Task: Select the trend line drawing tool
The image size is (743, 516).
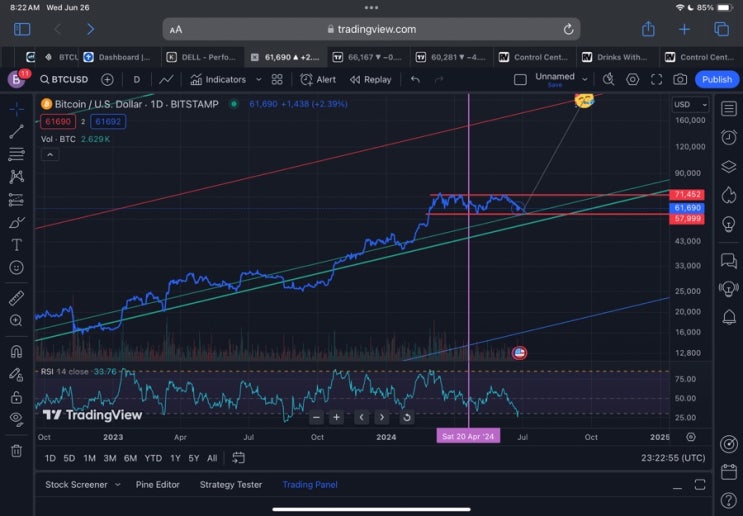Action: [x=17, y=132]
